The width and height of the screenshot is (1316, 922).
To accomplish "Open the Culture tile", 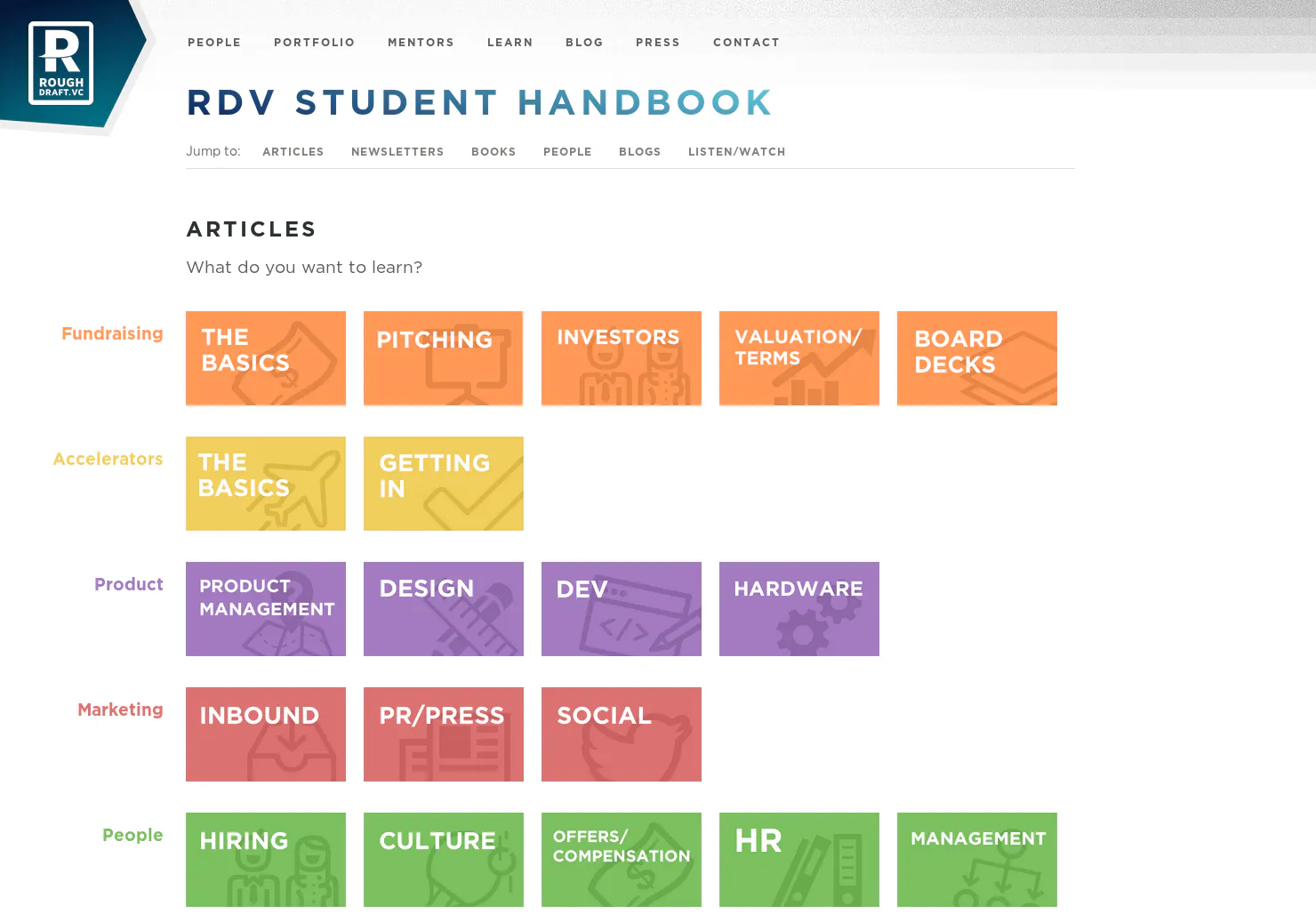I will [444, 860].
